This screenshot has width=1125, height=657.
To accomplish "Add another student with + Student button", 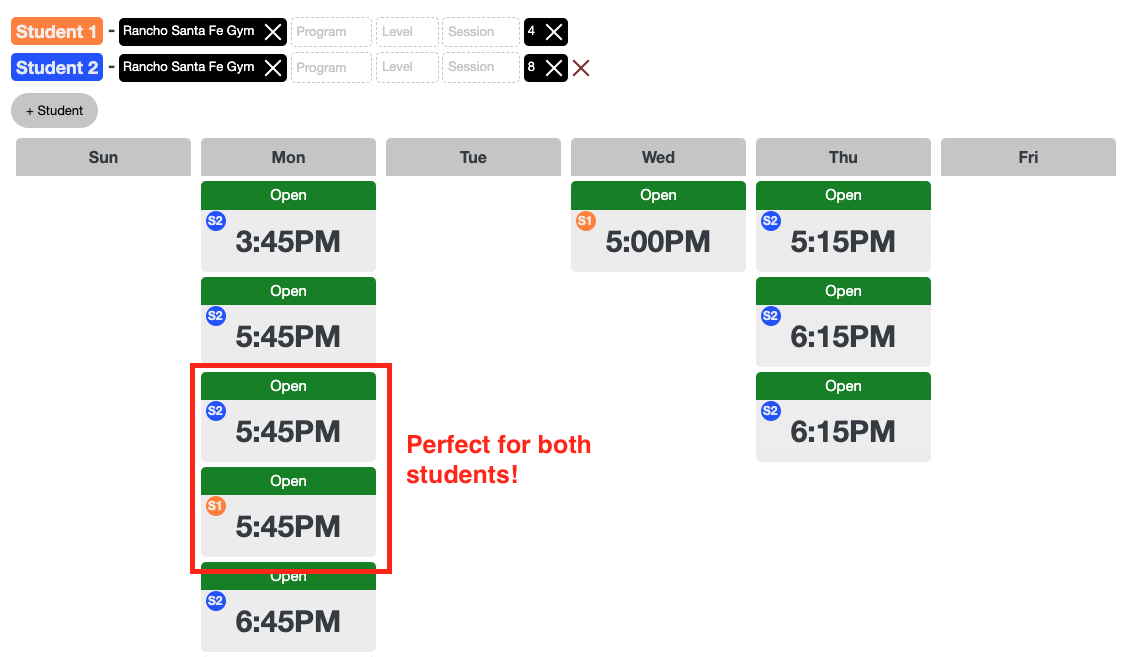I will pyautogui.click(x=54, y=110).
